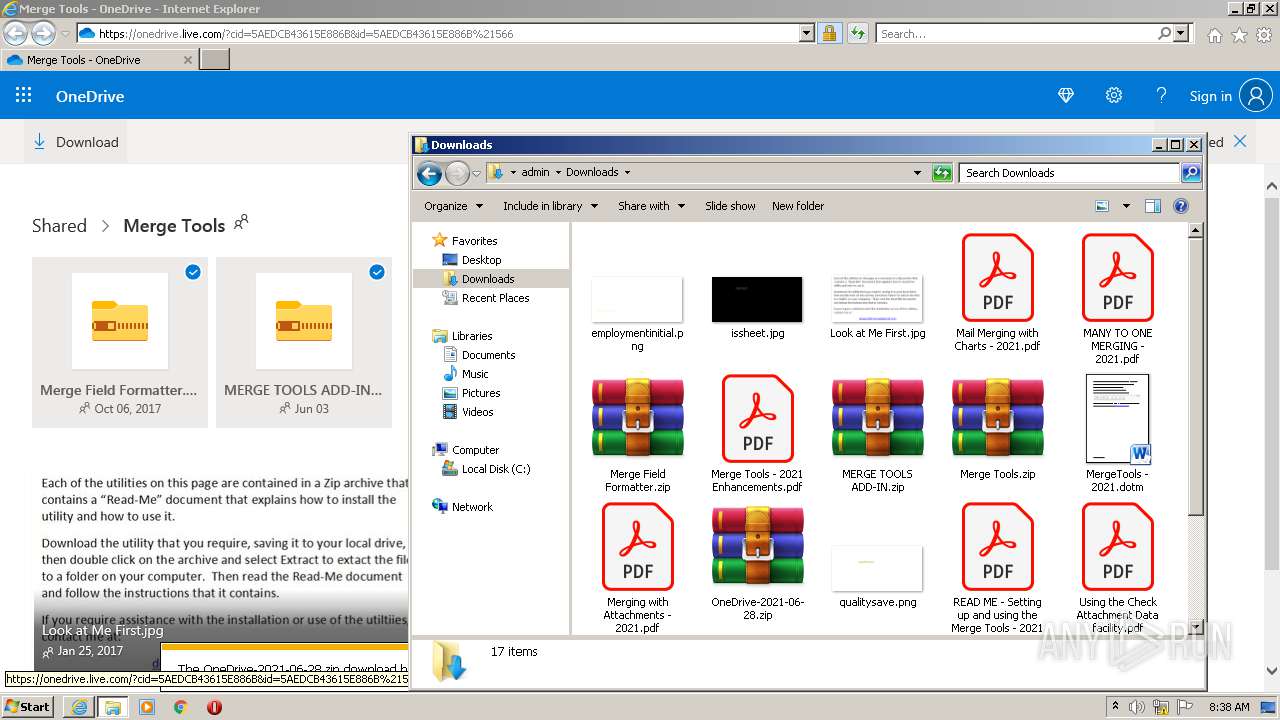Go back in Downloads explorer window
The image size is (1280, 720).
click(x=429, y=174)
